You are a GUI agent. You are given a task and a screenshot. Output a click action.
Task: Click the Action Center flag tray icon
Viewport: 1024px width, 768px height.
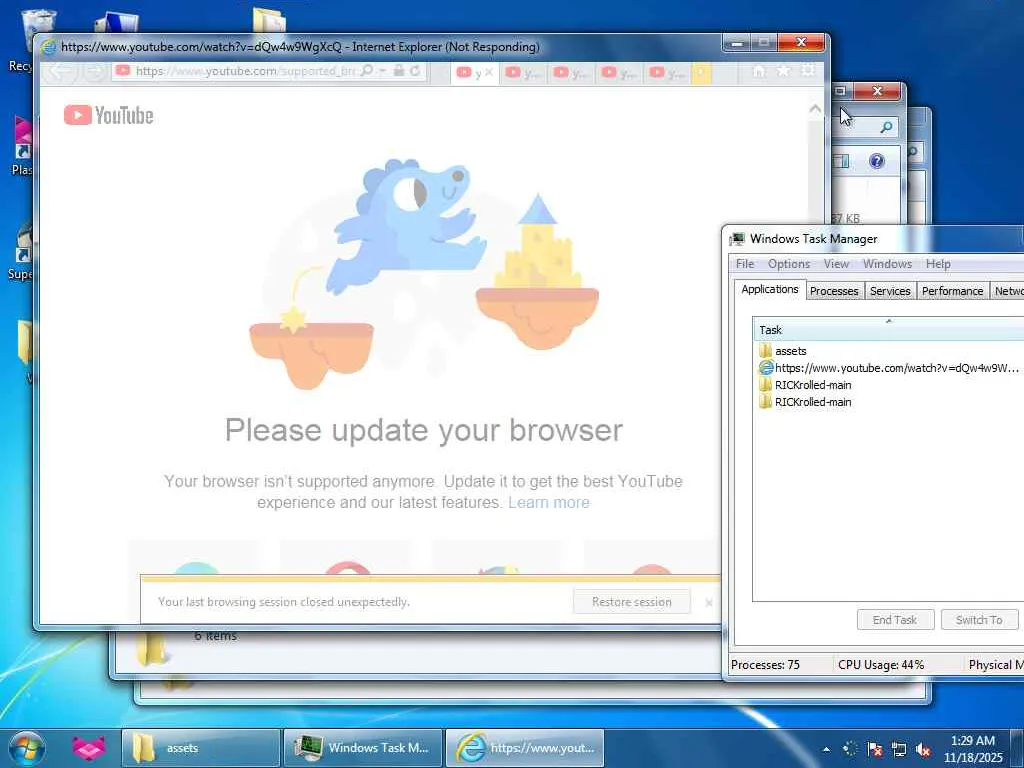(874, 749)
